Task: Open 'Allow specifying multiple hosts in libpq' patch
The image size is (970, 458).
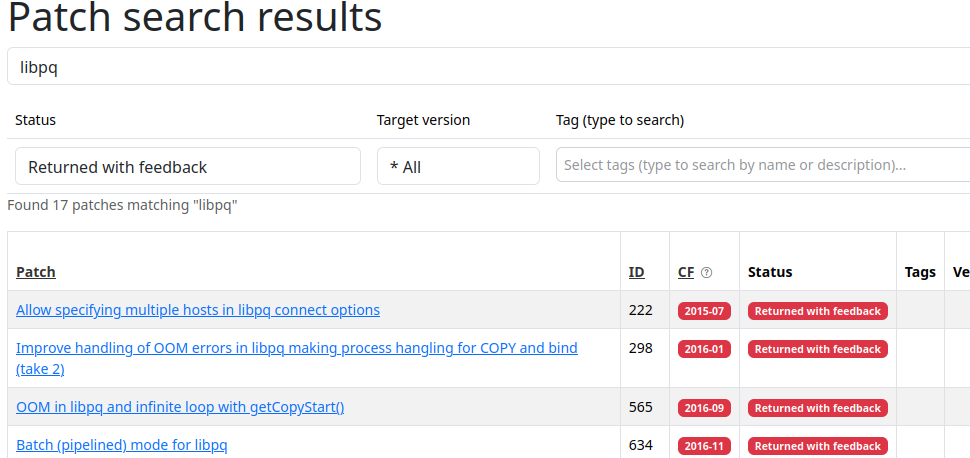Action: click(198, 310)
